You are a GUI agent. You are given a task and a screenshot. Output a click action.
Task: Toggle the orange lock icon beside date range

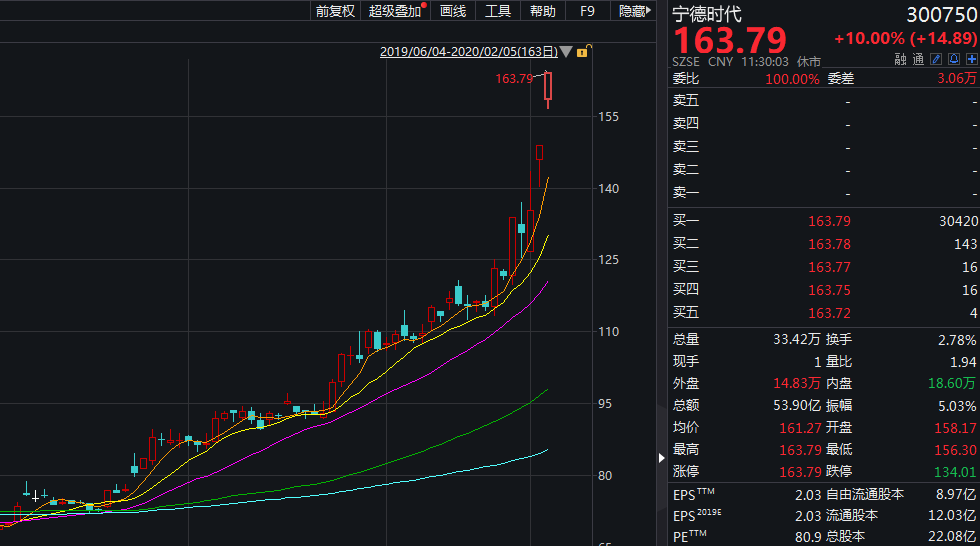583,51
